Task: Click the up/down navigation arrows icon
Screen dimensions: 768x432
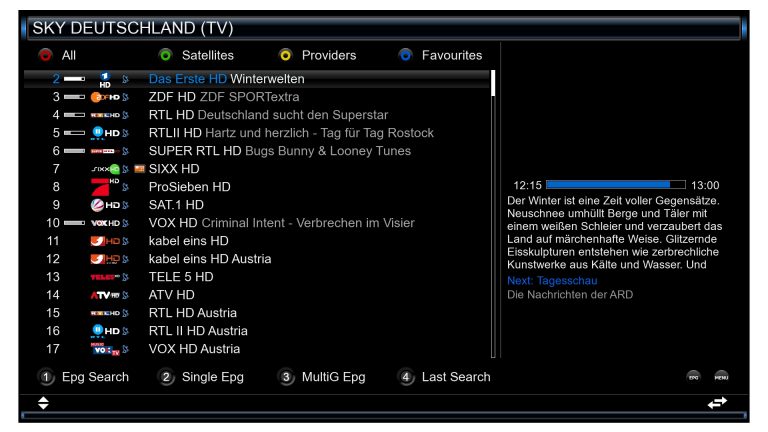Action: [43, 403]
